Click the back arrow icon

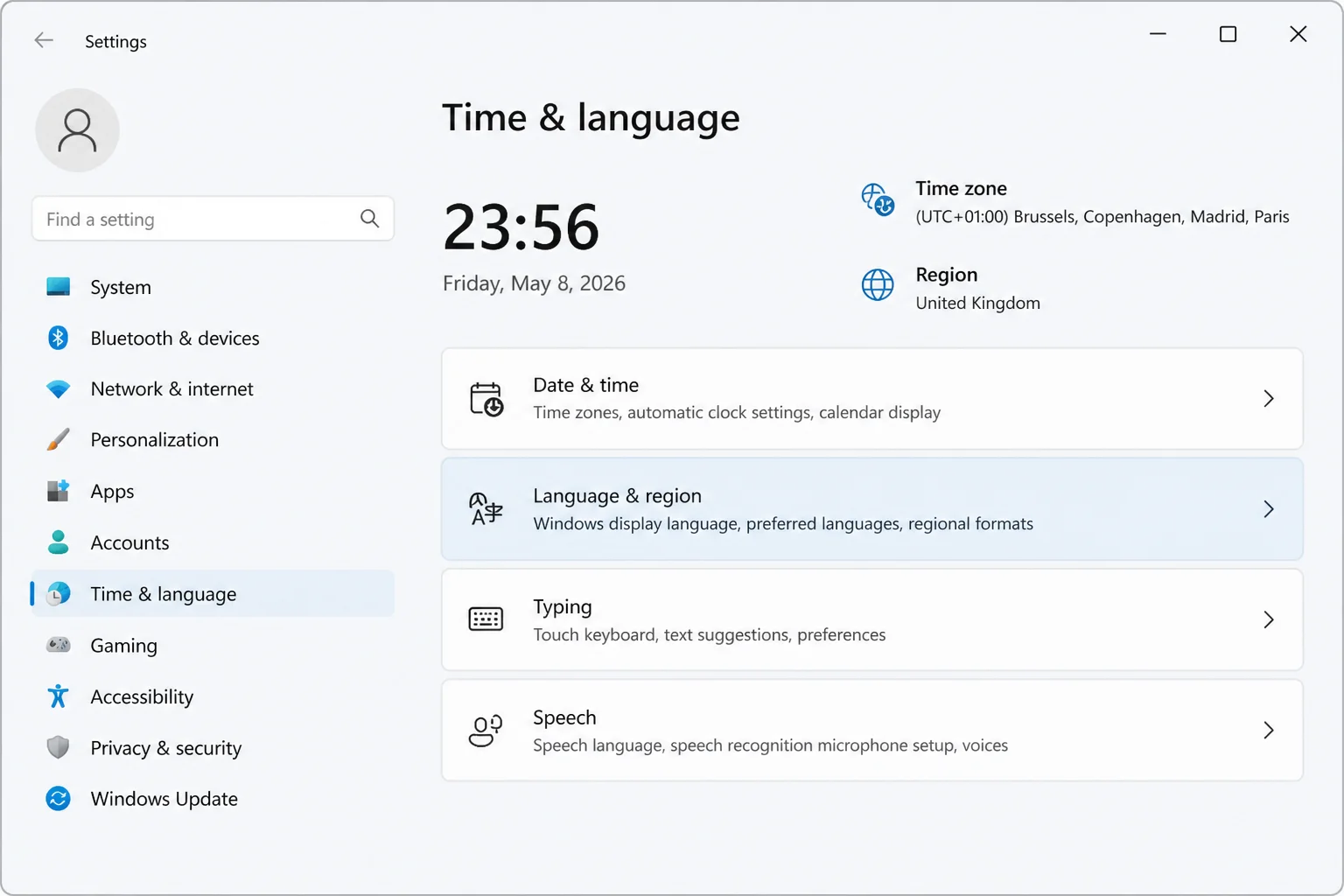pos(44,40)
